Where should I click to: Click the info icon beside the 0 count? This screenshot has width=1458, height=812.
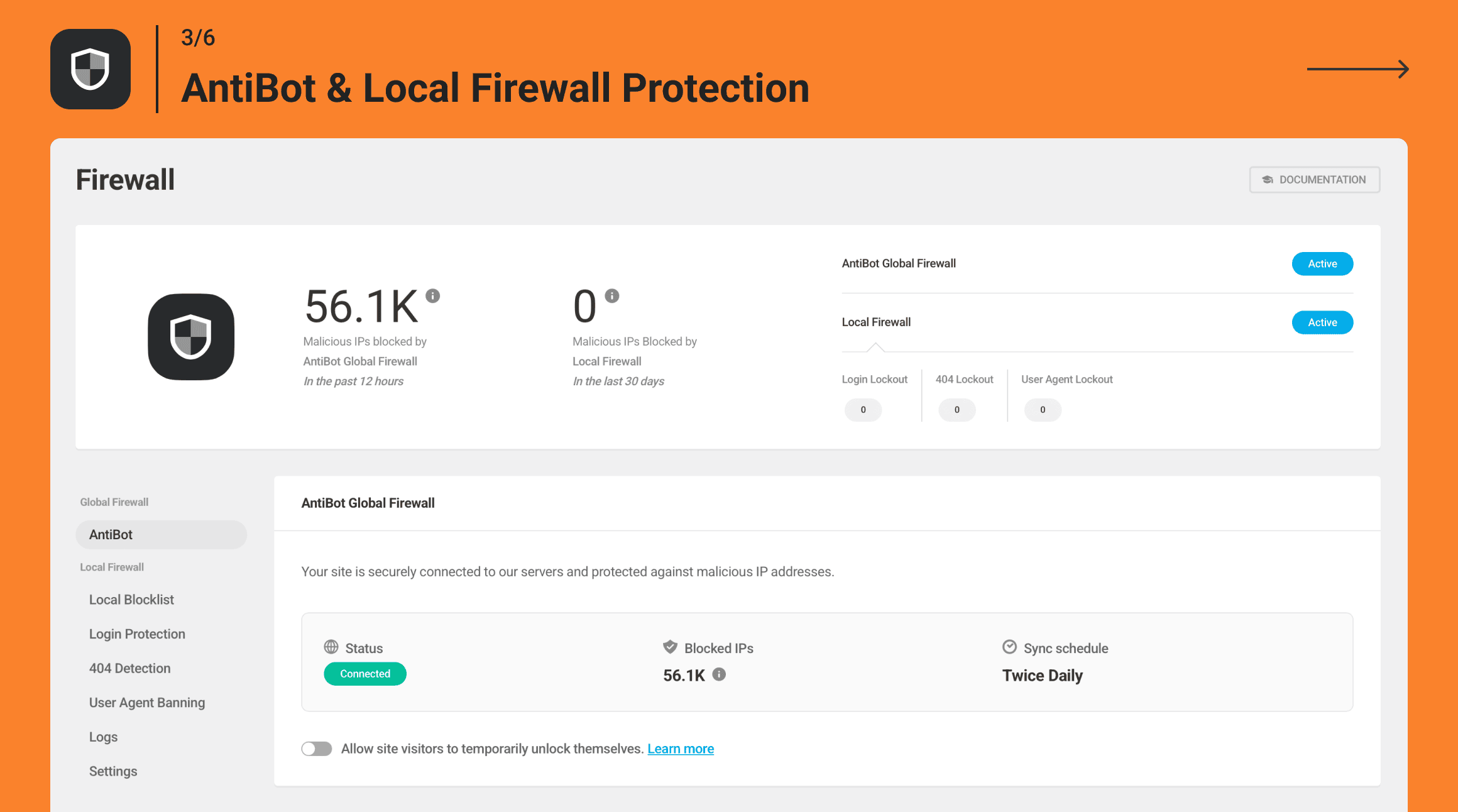pyautogui.click(x=612, y=294)
